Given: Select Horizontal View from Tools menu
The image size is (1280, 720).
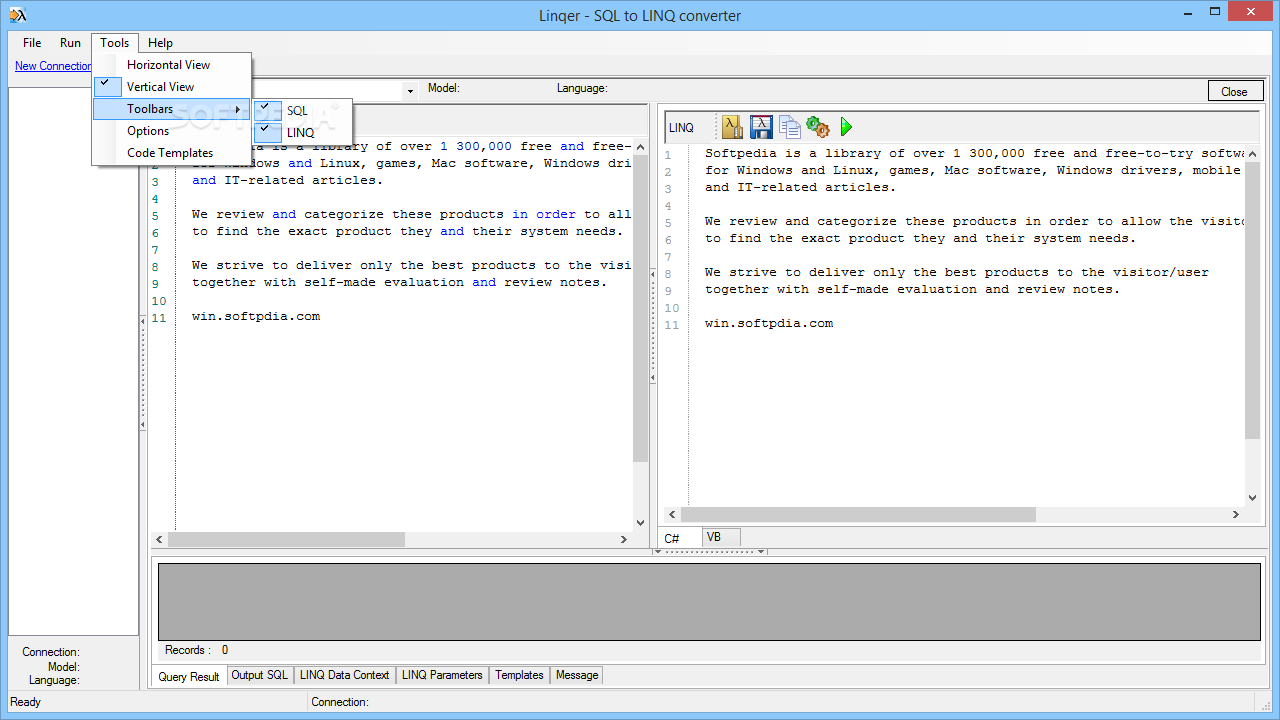Looking at the screenshot, I should tap(172, 65).
